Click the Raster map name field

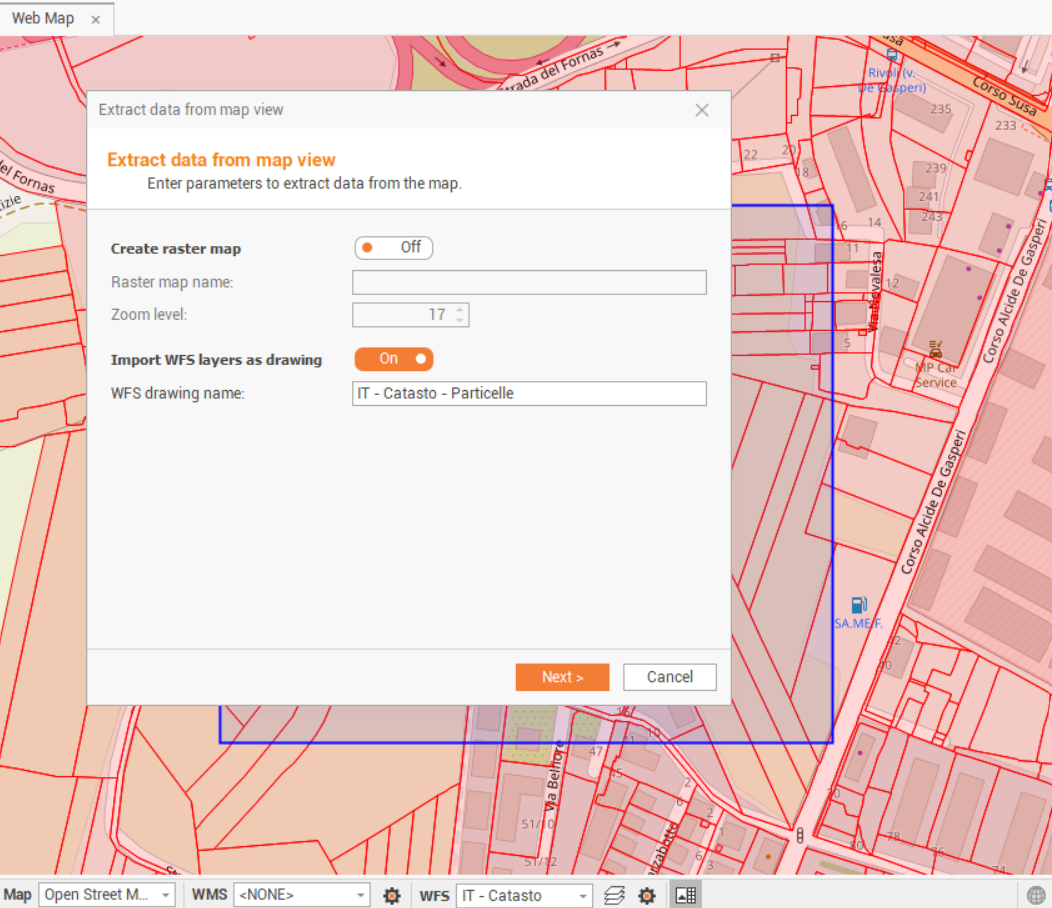pyautogui.click(x=529, y=282)
